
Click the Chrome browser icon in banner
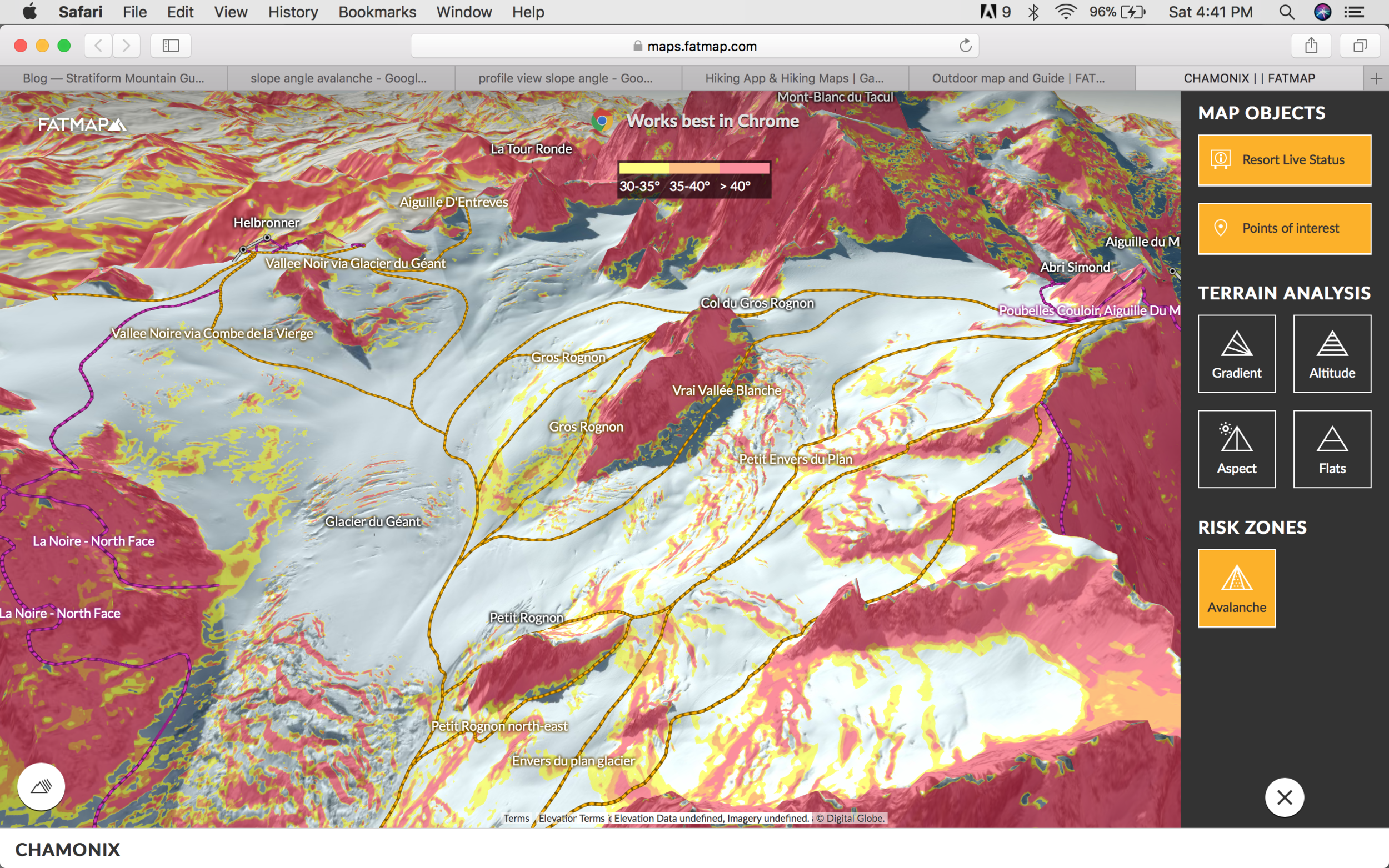coord(601,121)
